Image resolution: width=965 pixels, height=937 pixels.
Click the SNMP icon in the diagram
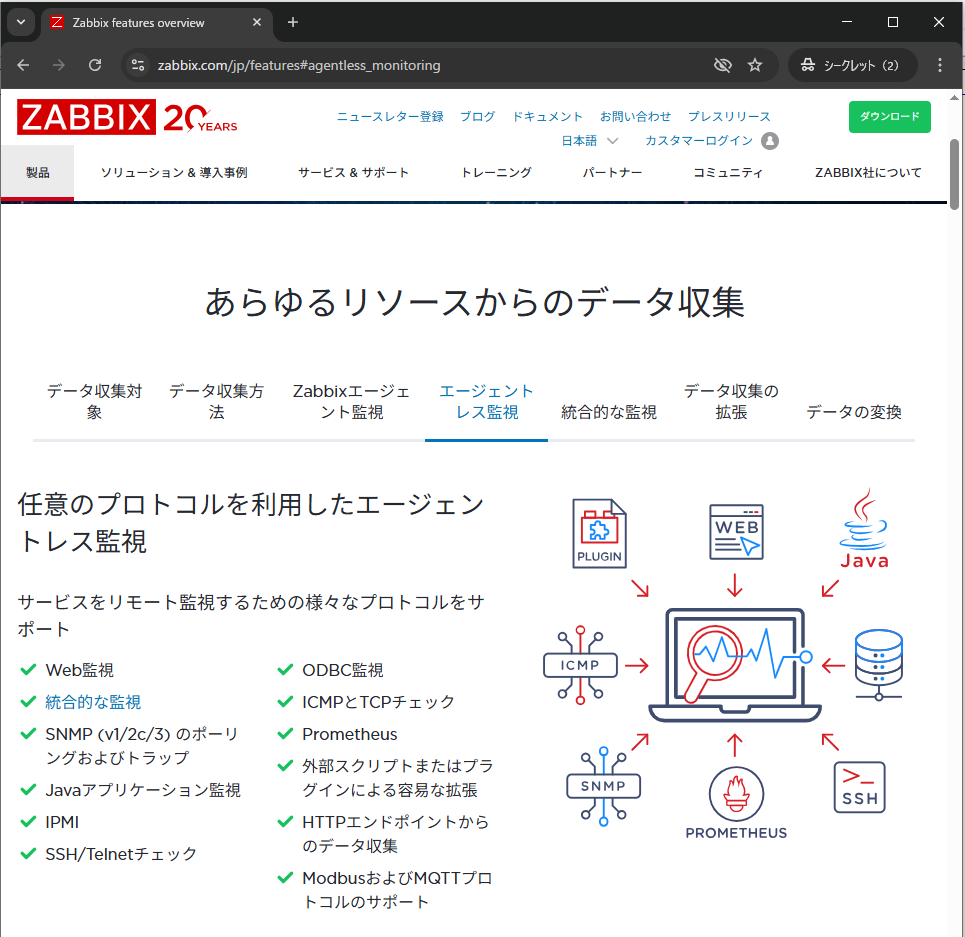click(602, 787)
